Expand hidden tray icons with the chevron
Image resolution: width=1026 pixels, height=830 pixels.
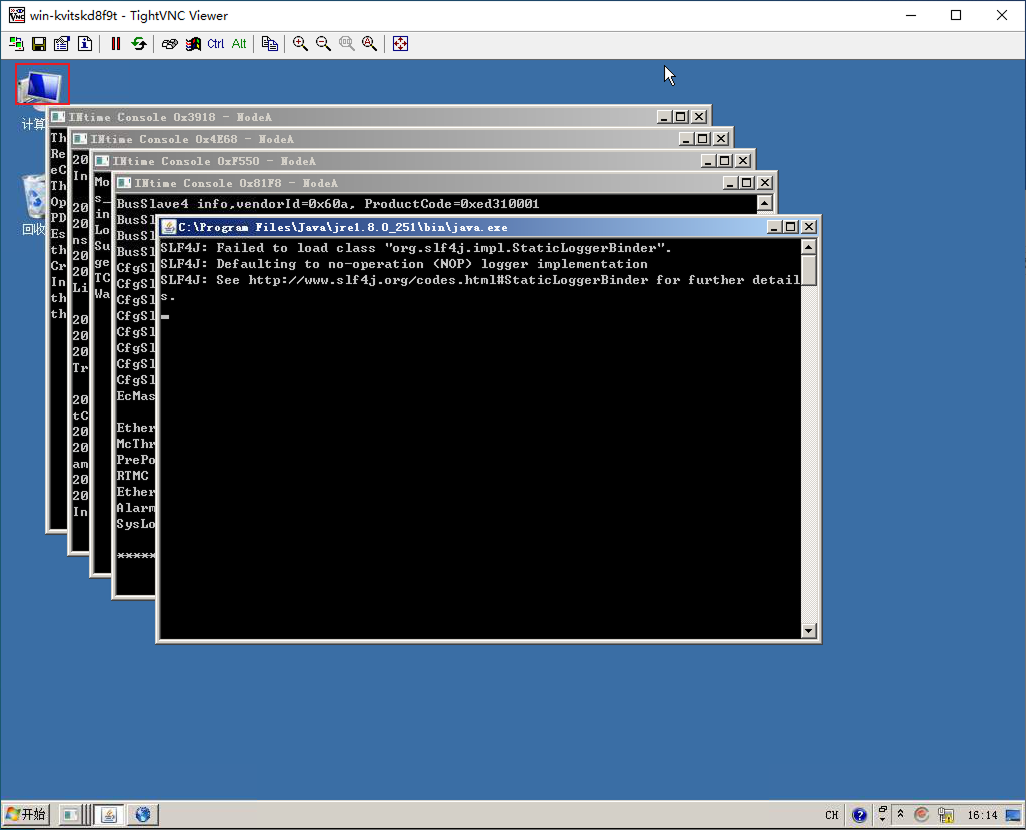click(900, 815)
